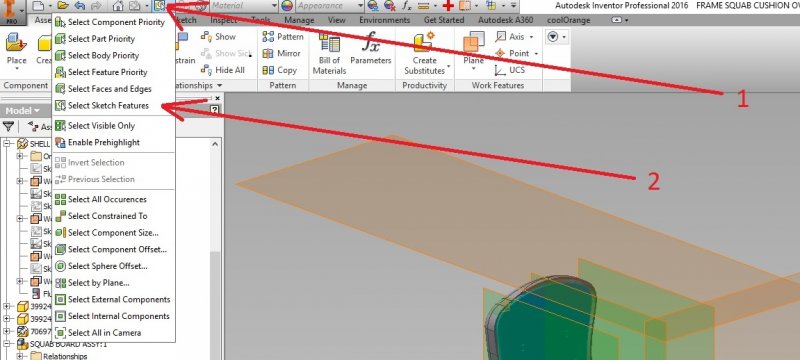The width and height of the screenshot is (800, 360).
Task: Open the file with the folder icon
Action: pyautogui.click(x=63, y=6)
